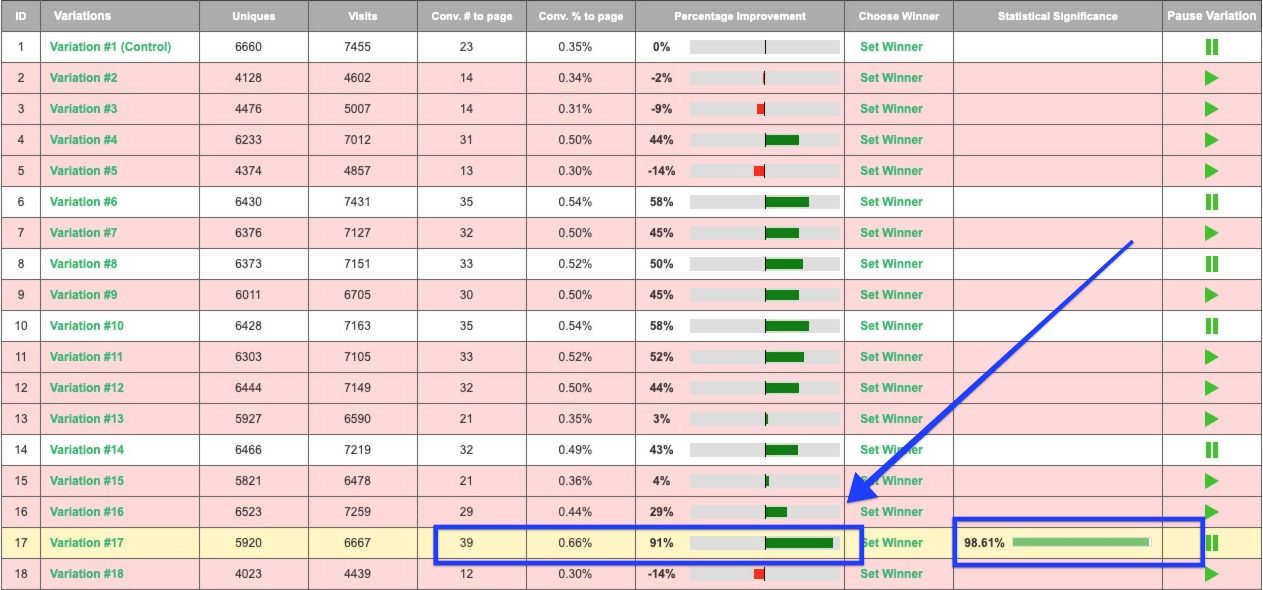Resume Variation #2 with play icon
The height and width of the screenshot is (590, 1263).
click(1211, 78)
